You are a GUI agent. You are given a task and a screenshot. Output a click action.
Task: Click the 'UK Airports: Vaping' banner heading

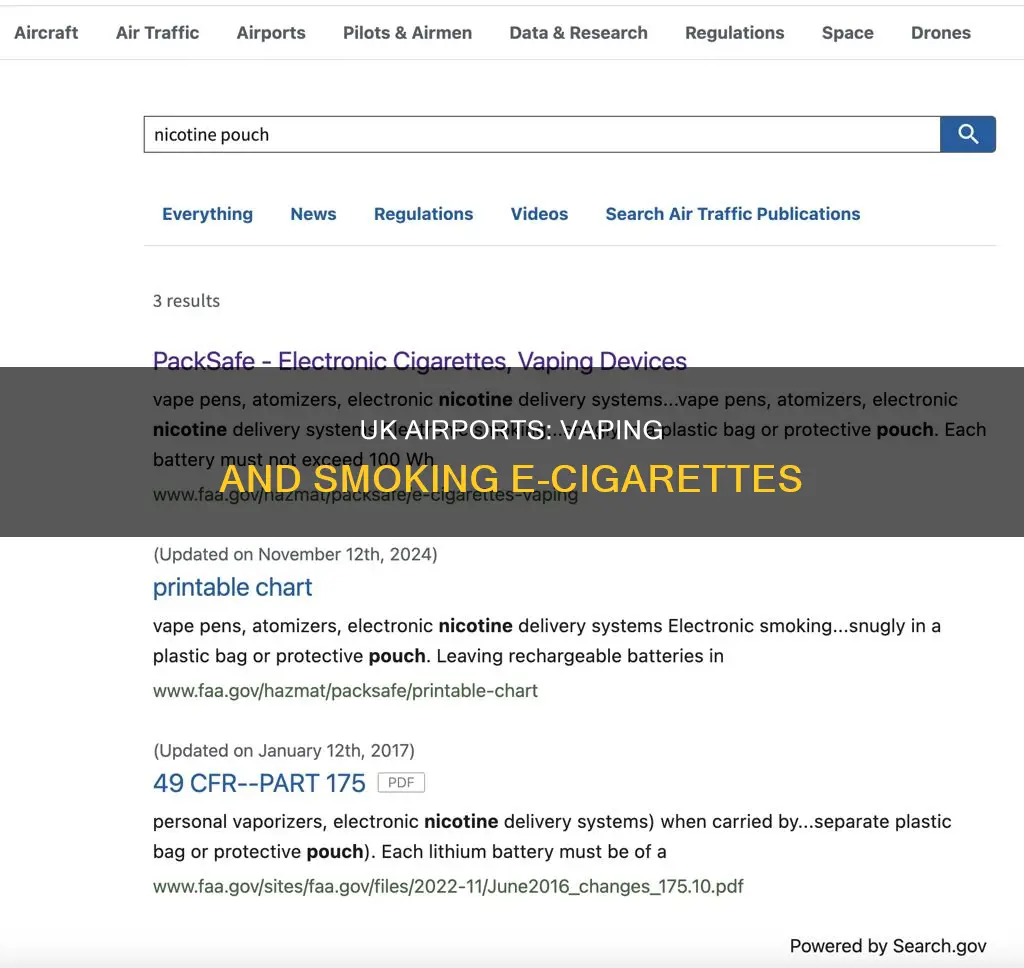[511, 430]
